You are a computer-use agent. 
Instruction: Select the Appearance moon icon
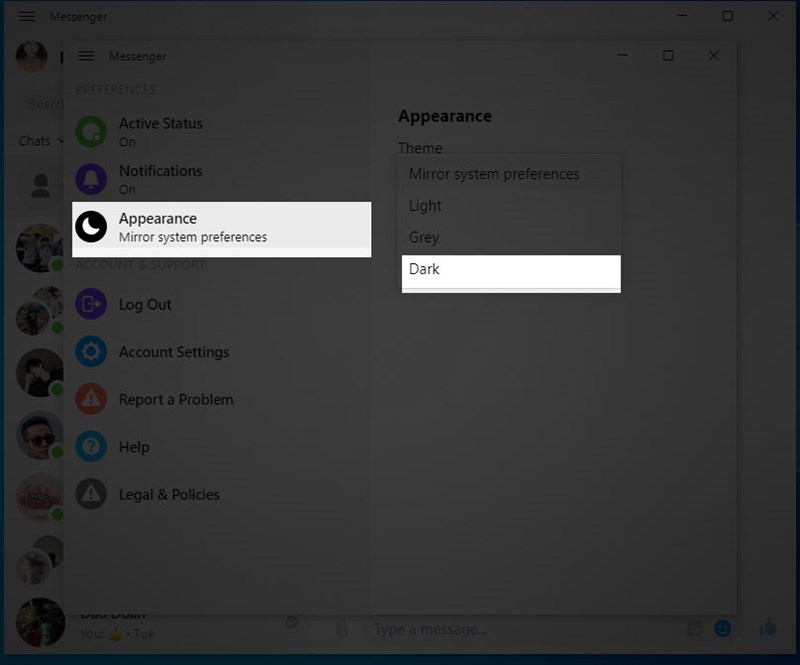click(x=89, y=226)
